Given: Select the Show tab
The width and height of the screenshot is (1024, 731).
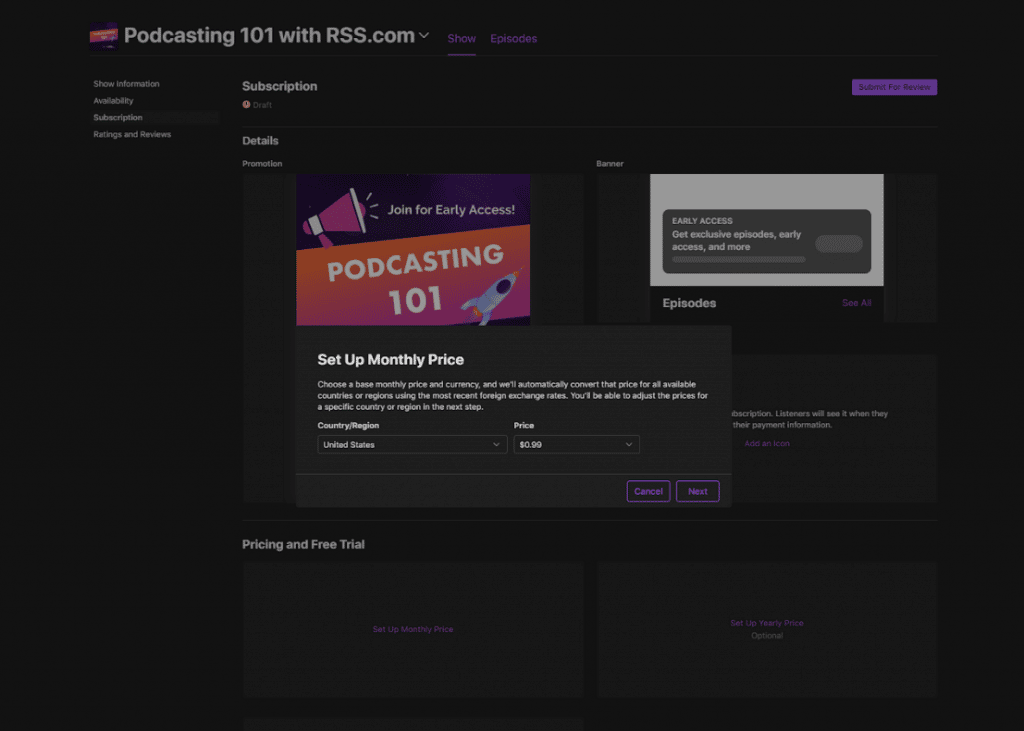Looking at the screenshot, I should click(461, 39).
